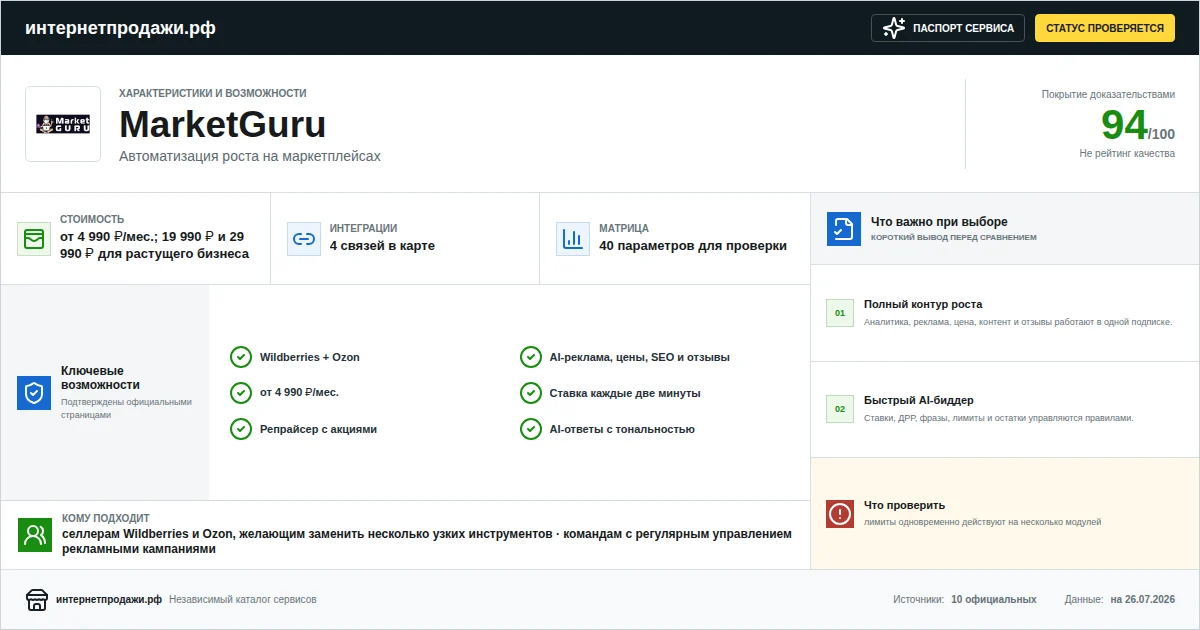The height and width of the screenshot is (630, 1200).
Task: Click the text AI-ответы с тональностью
Action: [x=622, y=429]
